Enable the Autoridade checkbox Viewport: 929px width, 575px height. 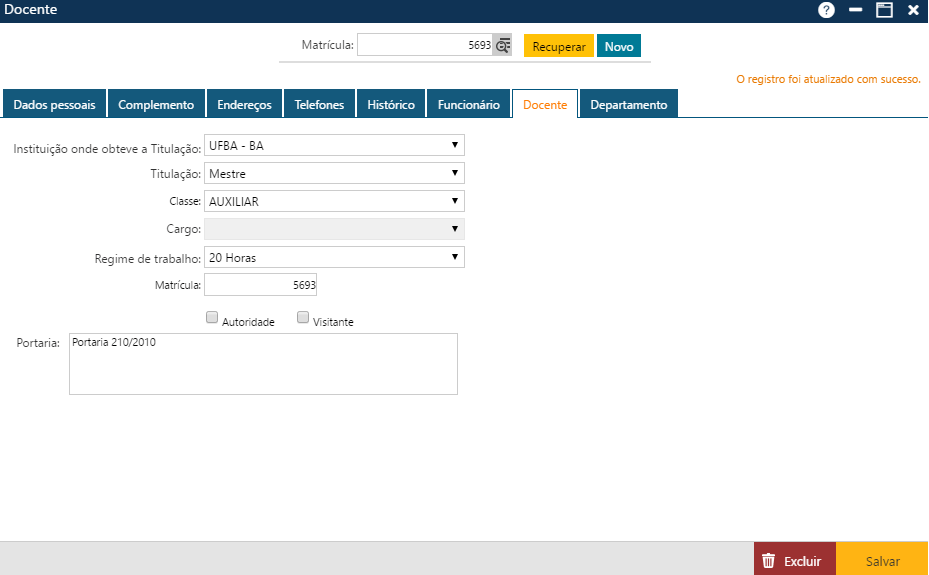click(212, 317)
